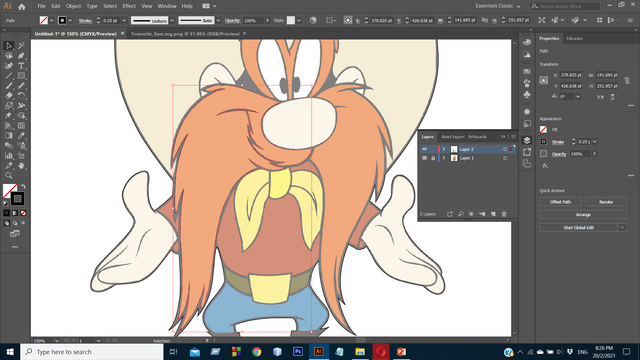Click the toolbar stroke color box

(x=17, y=199)
